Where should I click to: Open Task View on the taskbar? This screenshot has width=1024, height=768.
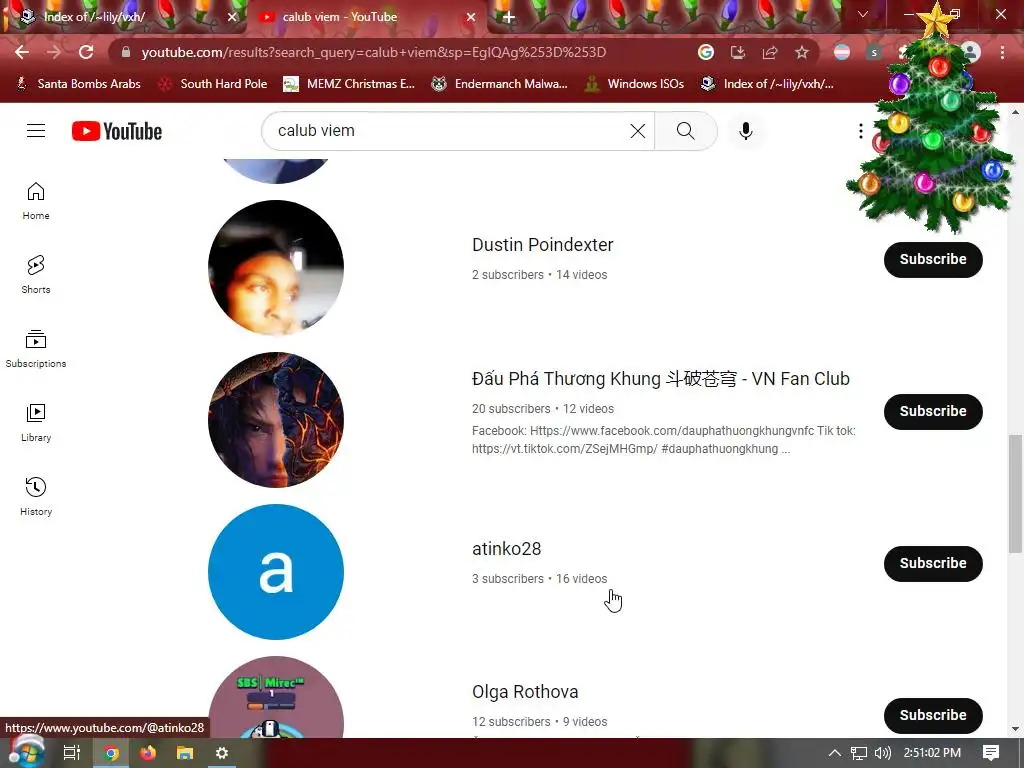tap(72, 753)
